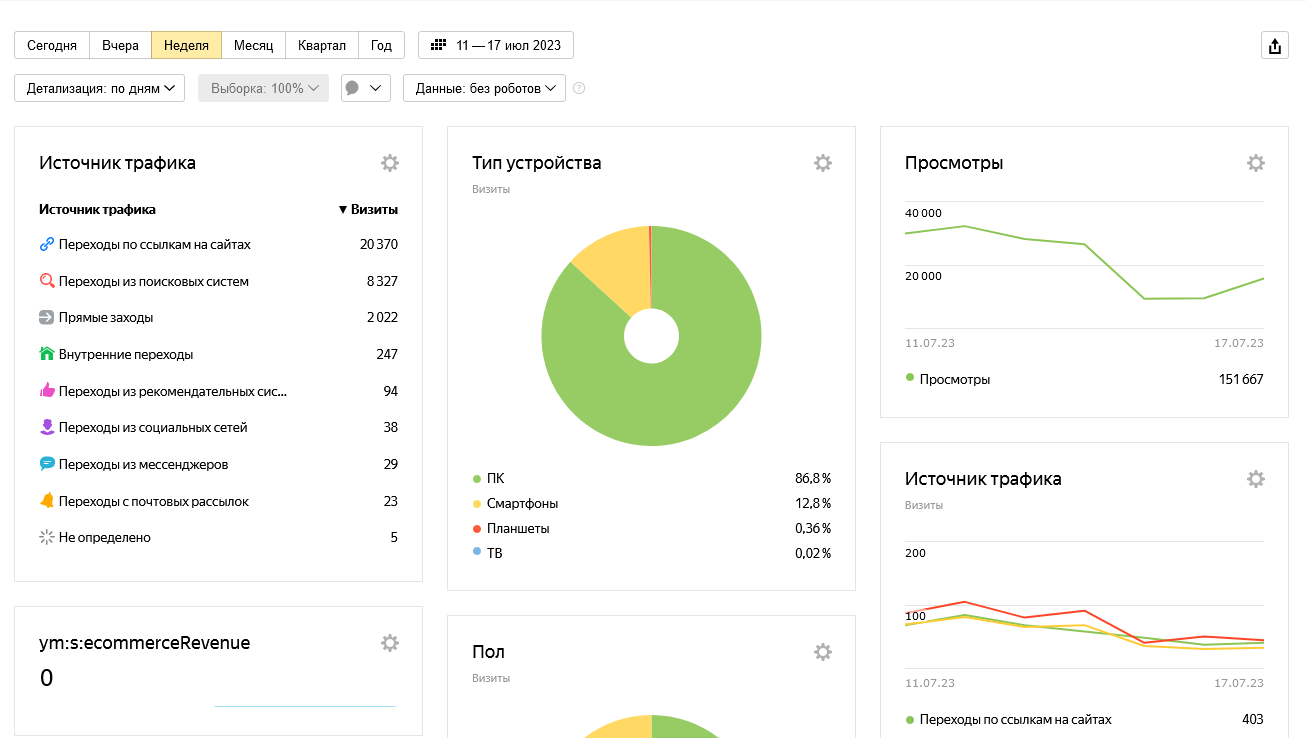Open date range picker 11 — 17 июл 2023
The image size is (1306, 738).
tap(496, 45)
